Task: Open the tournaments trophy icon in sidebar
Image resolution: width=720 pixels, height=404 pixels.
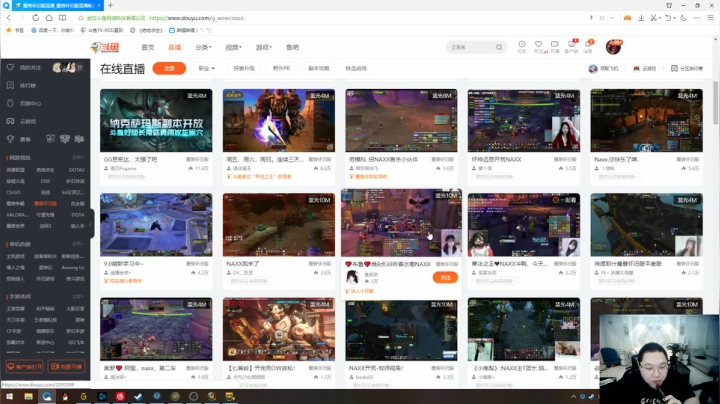Action: [10, 139]
